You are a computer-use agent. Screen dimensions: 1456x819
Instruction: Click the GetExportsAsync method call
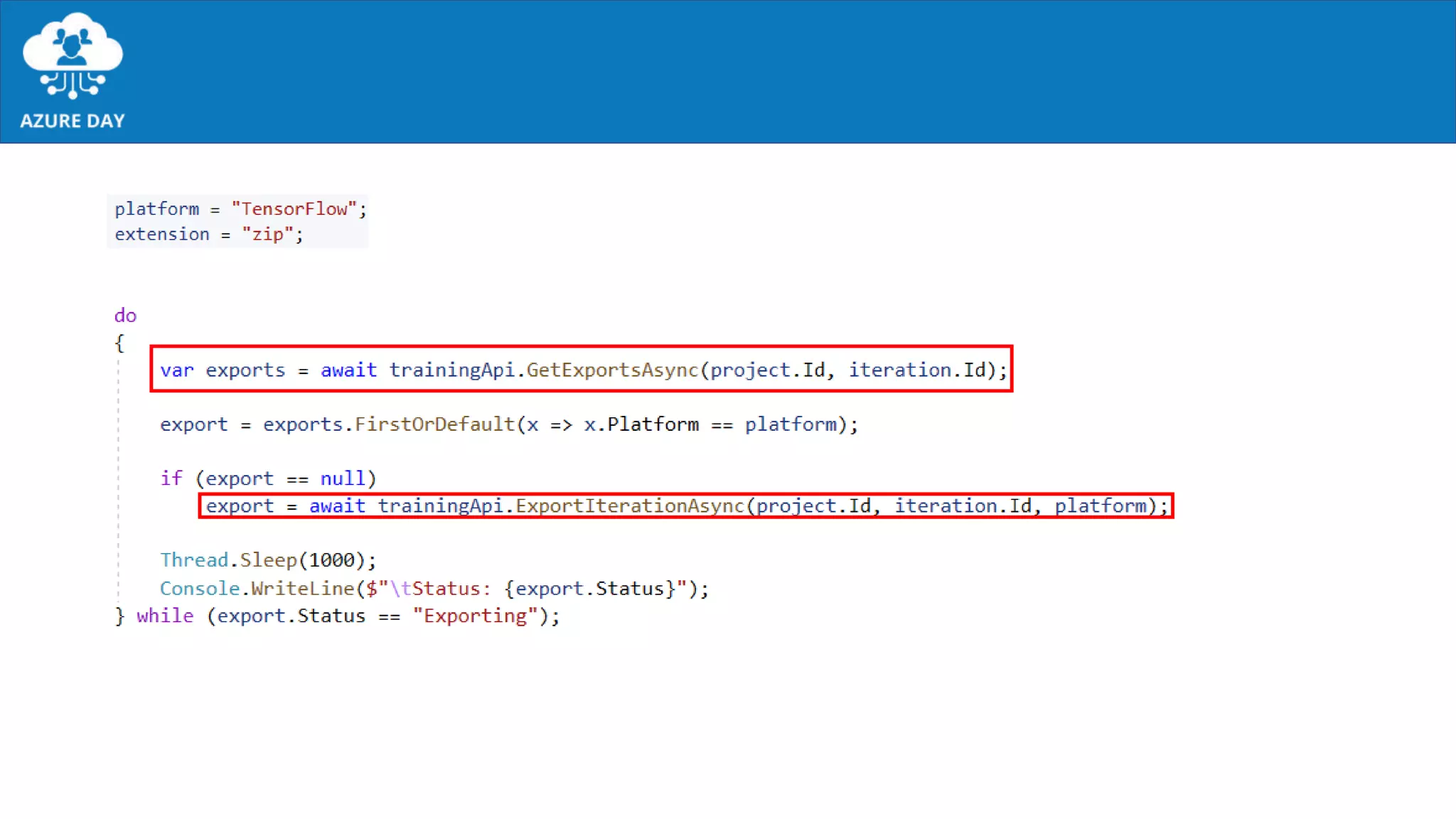click(x=612, y=370)
